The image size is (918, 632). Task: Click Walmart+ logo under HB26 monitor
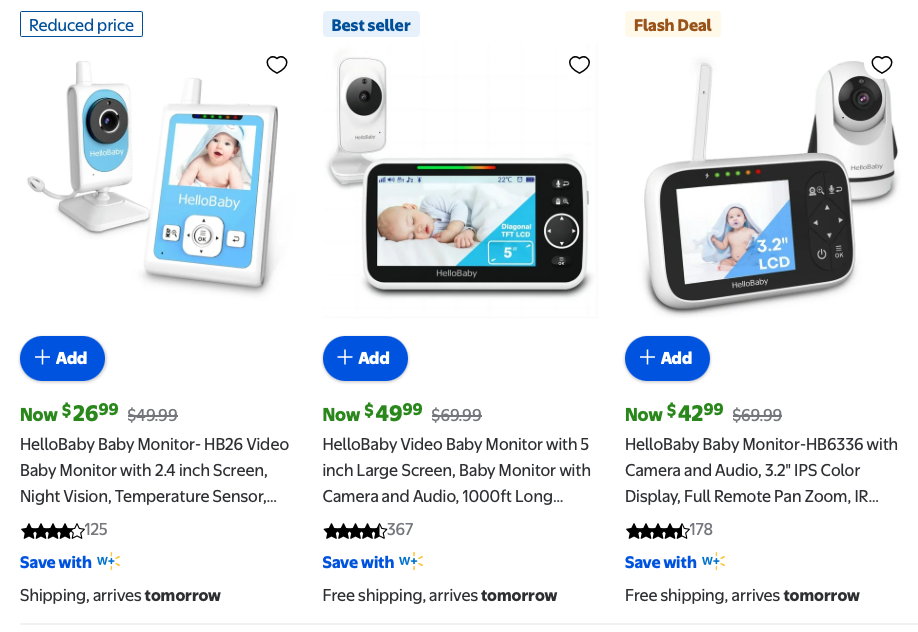[x=108, y=561]
